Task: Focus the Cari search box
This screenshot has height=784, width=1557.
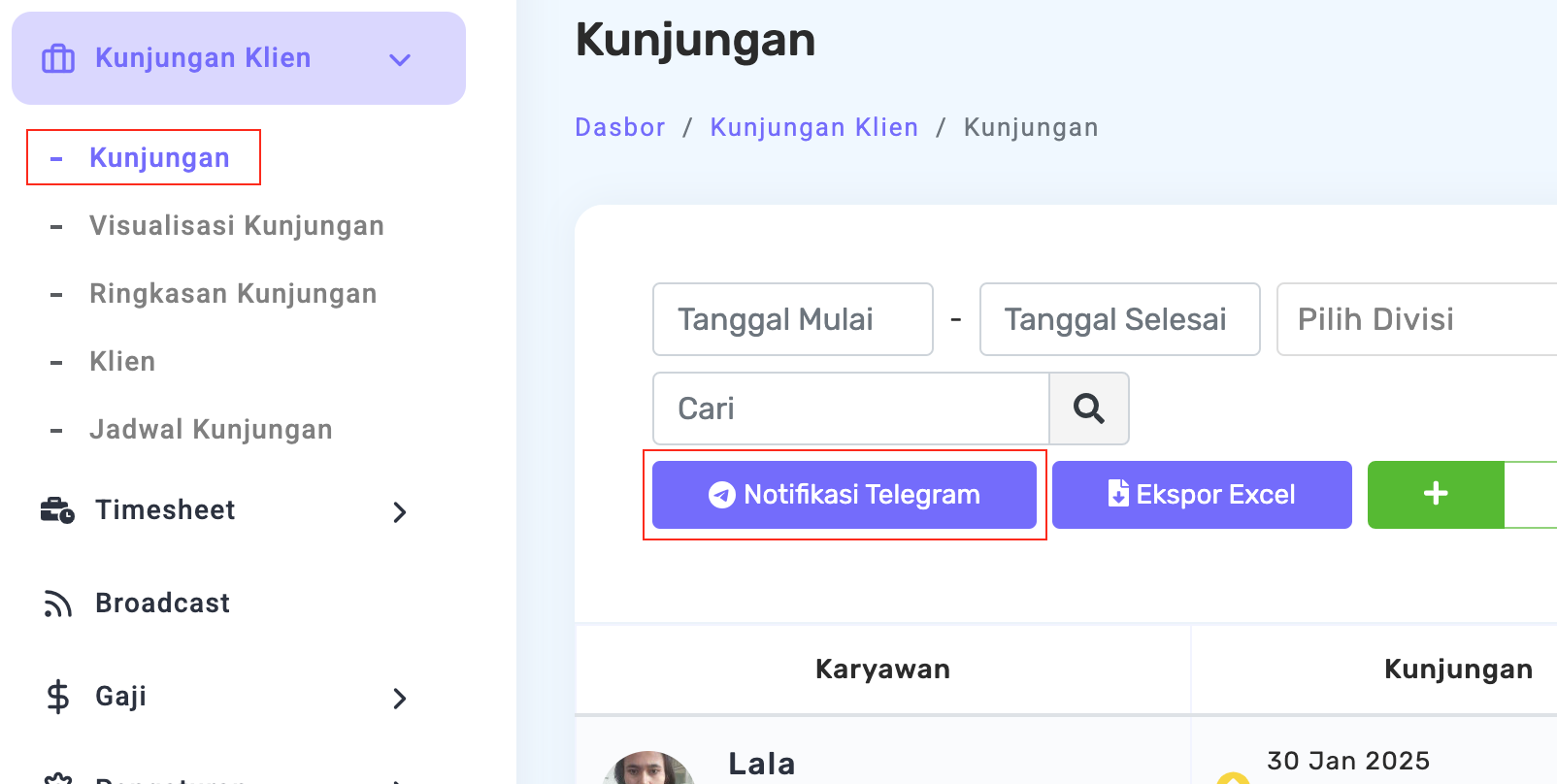Action: tap(851, 408)
